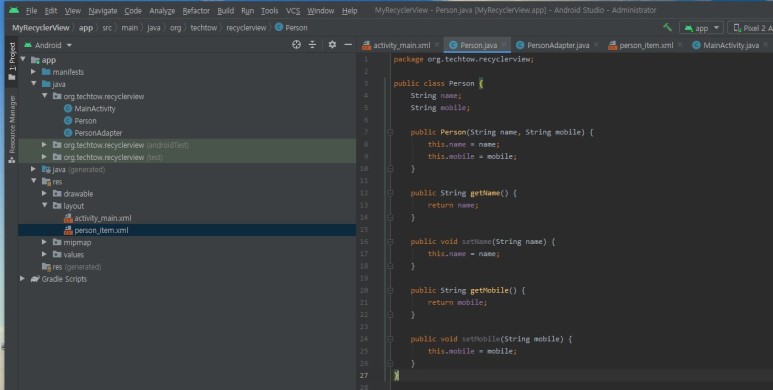Close the activity_main.xml editor tab

(437, 45)
